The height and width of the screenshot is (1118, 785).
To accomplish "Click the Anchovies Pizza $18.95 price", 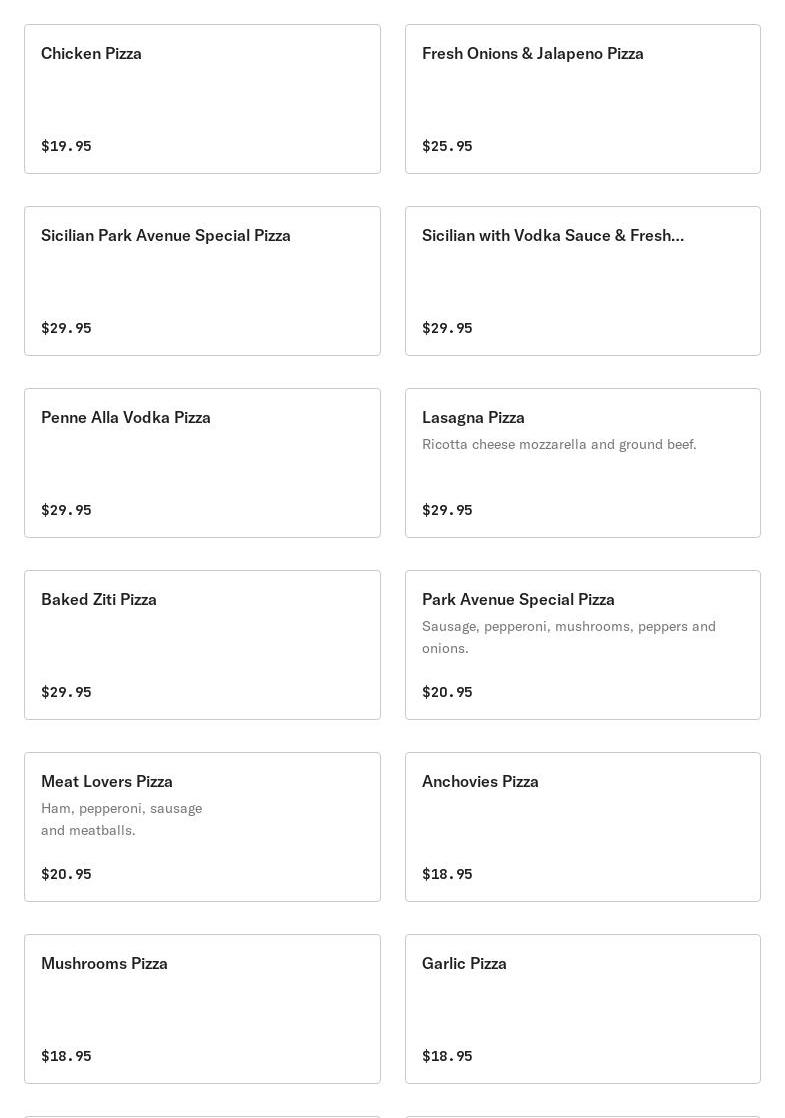I will [x=447, y=874].
